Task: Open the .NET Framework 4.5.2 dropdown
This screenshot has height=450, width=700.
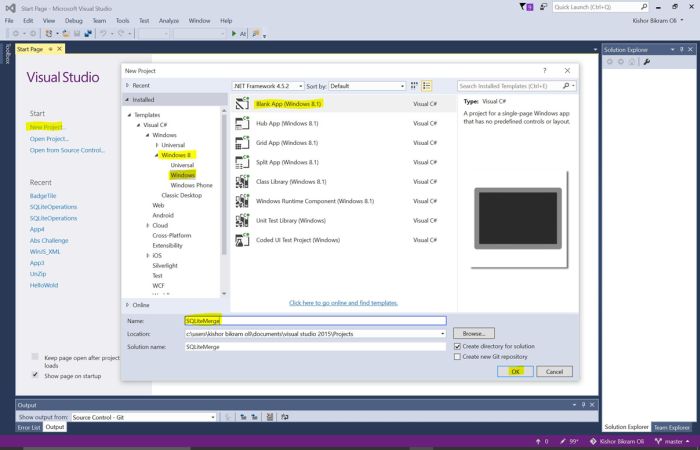Action: coord(268,86)
